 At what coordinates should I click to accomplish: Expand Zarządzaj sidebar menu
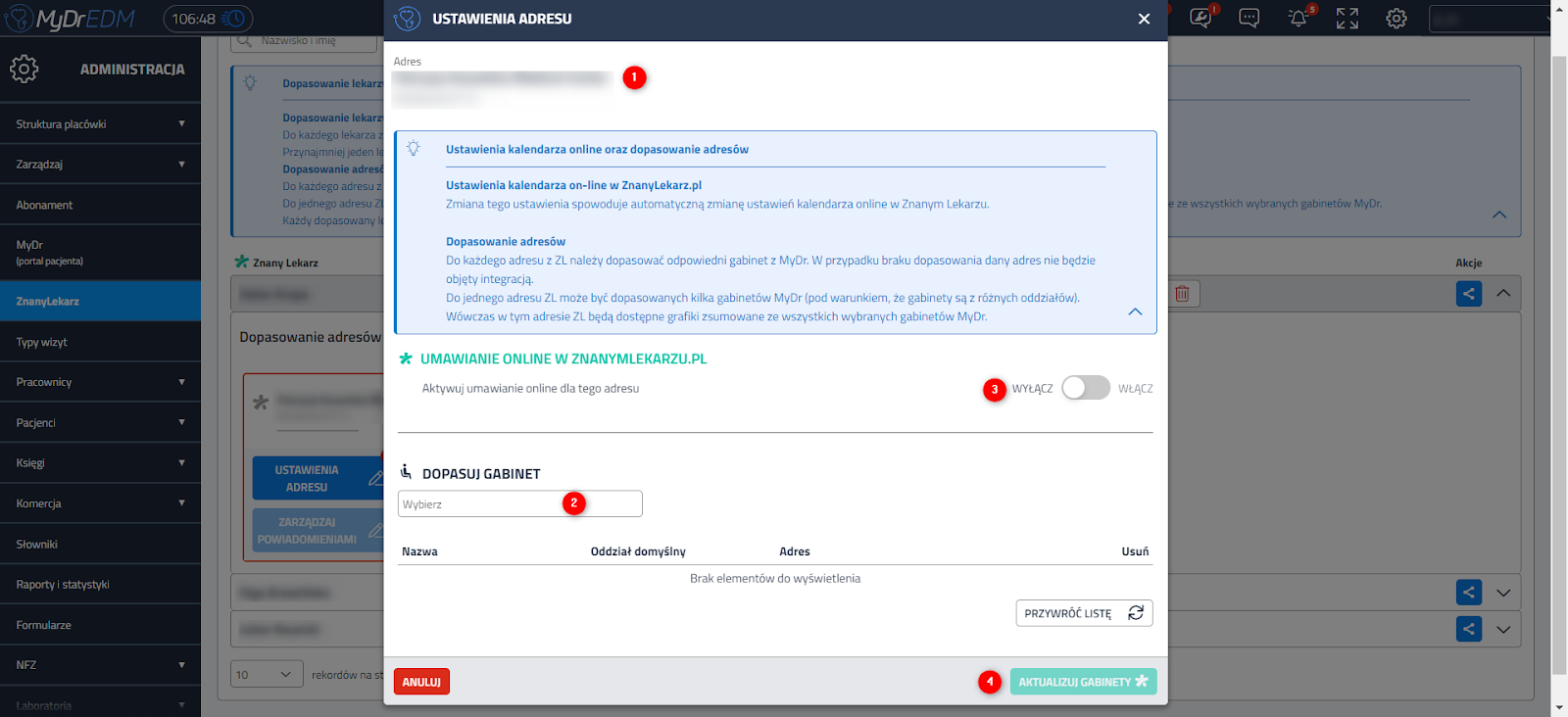click(x=100, y=164)
